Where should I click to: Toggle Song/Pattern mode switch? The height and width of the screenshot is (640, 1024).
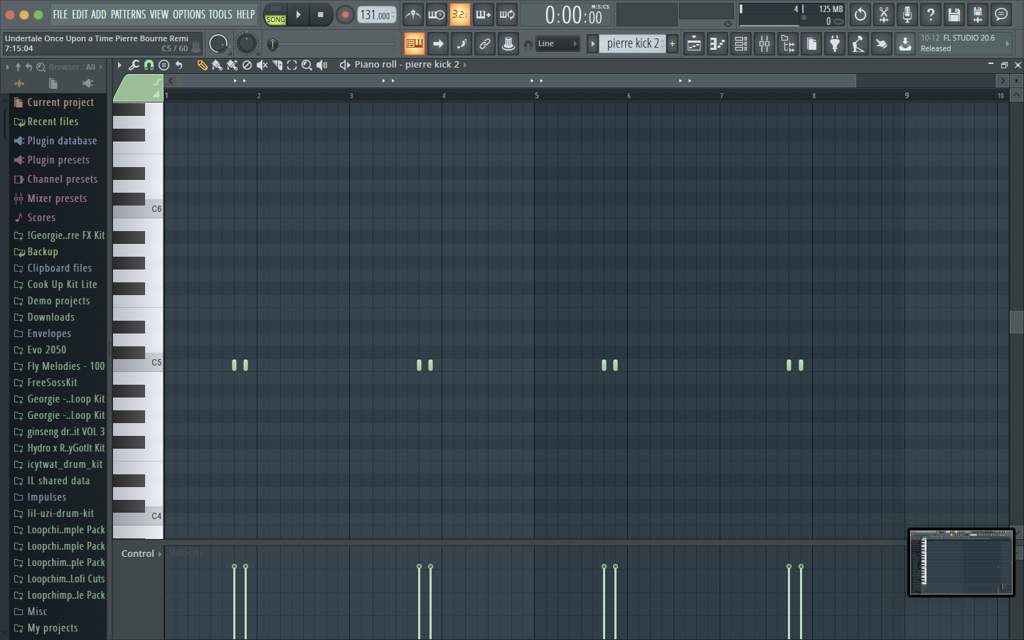click(x=275, y=14)
